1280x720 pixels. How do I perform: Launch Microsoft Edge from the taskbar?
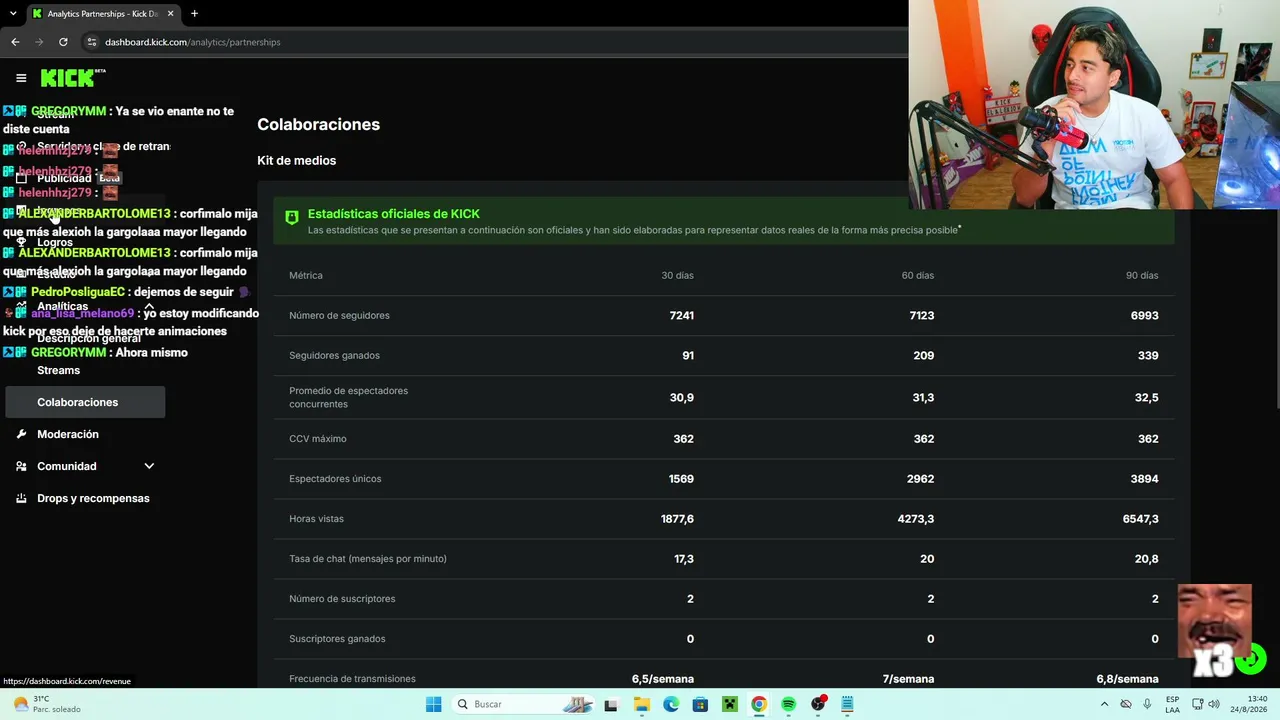pos(671,704)
